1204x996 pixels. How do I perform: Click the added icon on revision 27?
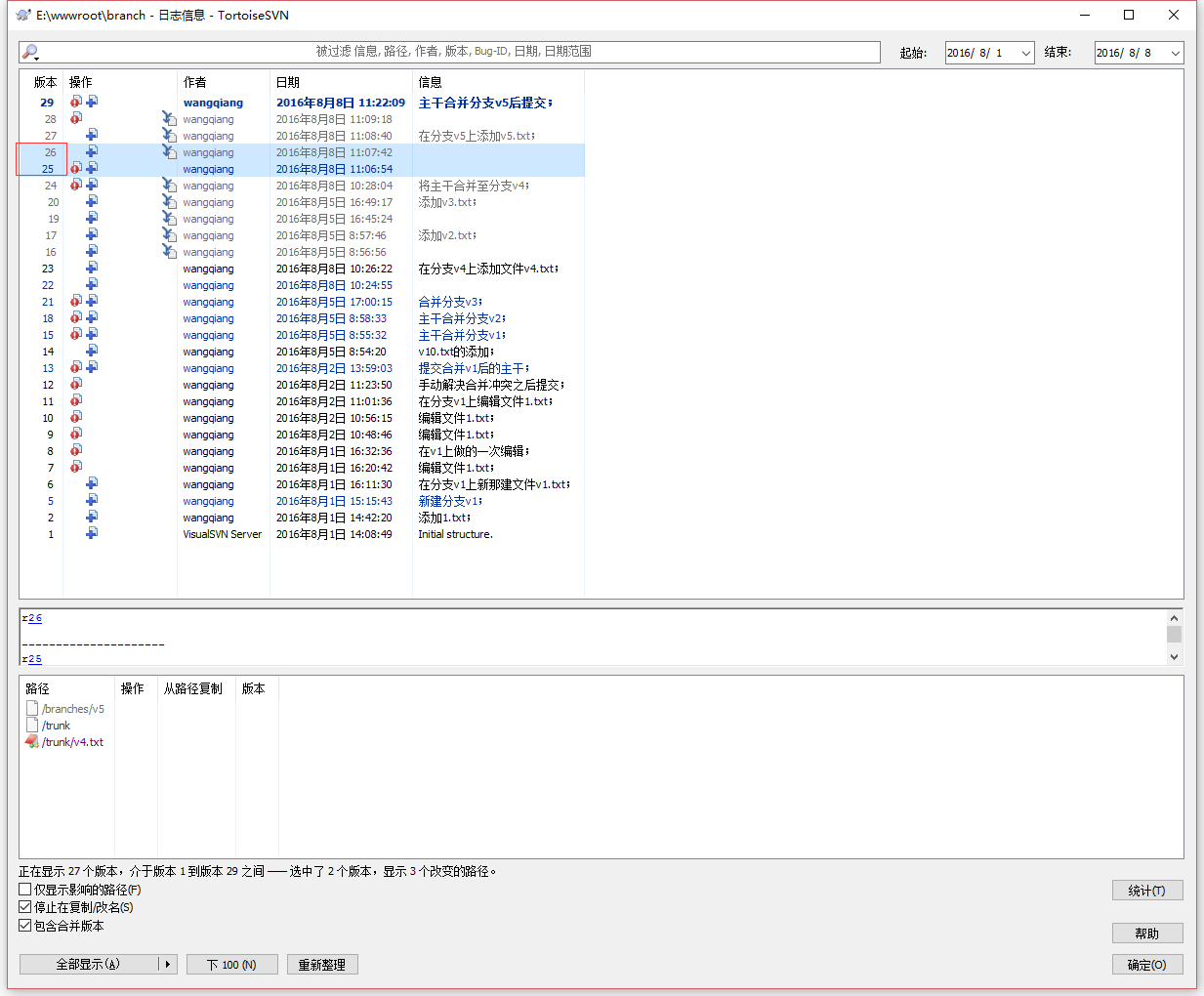pos(92,135)
